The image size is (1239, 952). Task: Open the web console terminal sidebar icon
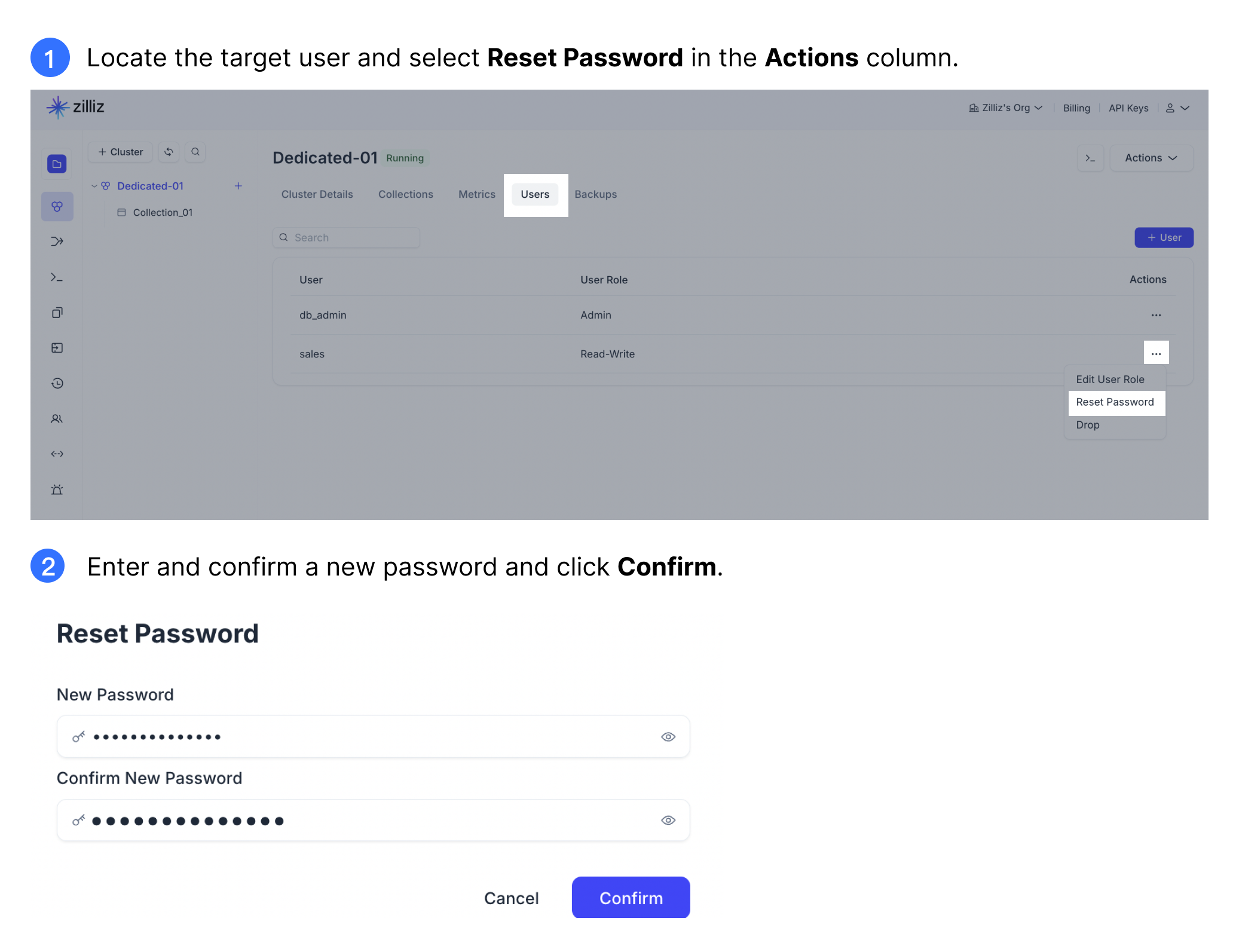[x=57, y=277]
